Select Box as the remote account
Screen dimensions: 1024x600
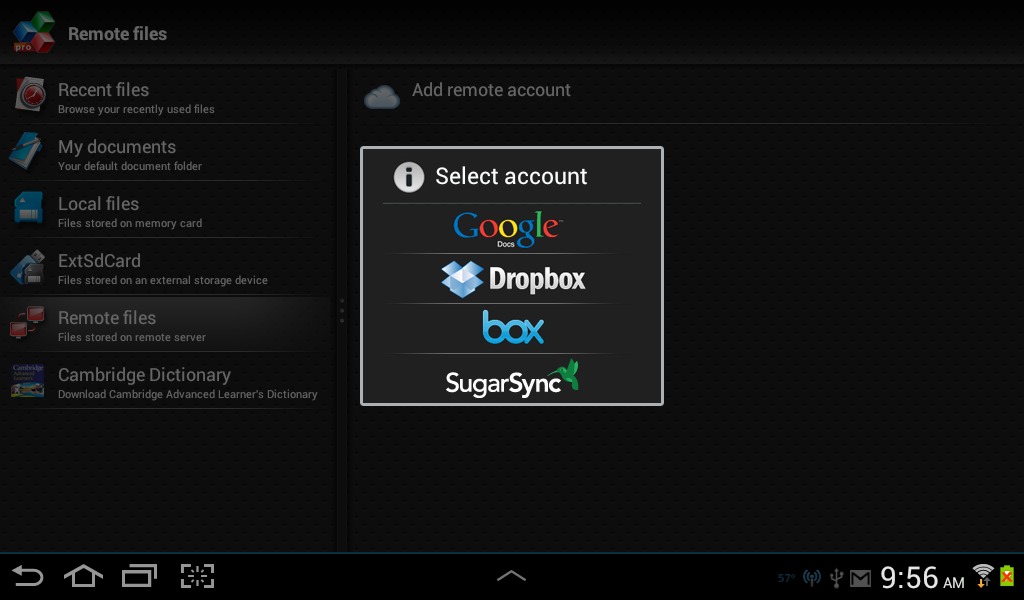[511, 329]
